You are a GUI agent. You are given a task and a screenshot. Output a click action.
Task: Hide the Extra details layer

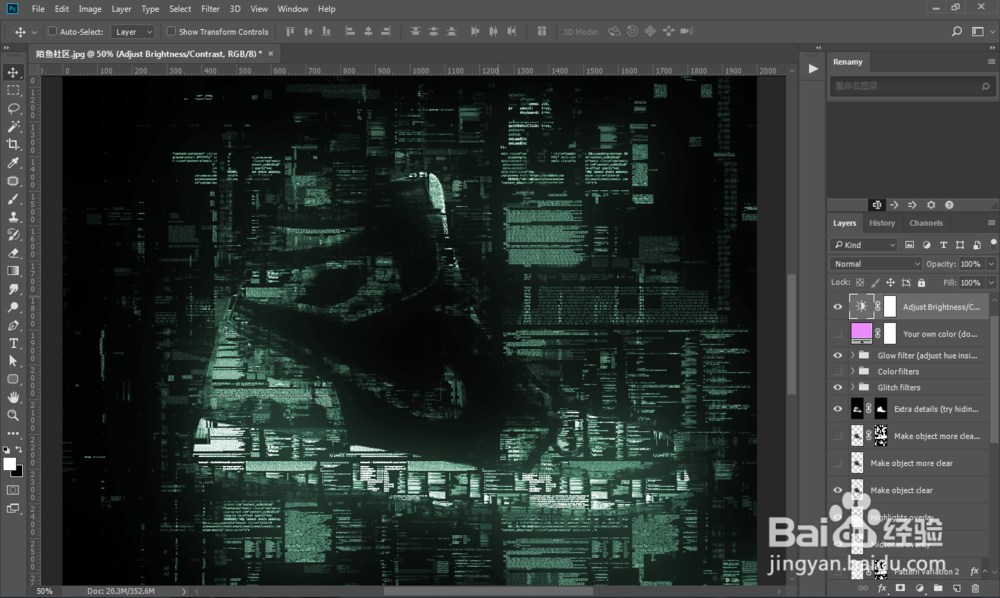(837, 409)
